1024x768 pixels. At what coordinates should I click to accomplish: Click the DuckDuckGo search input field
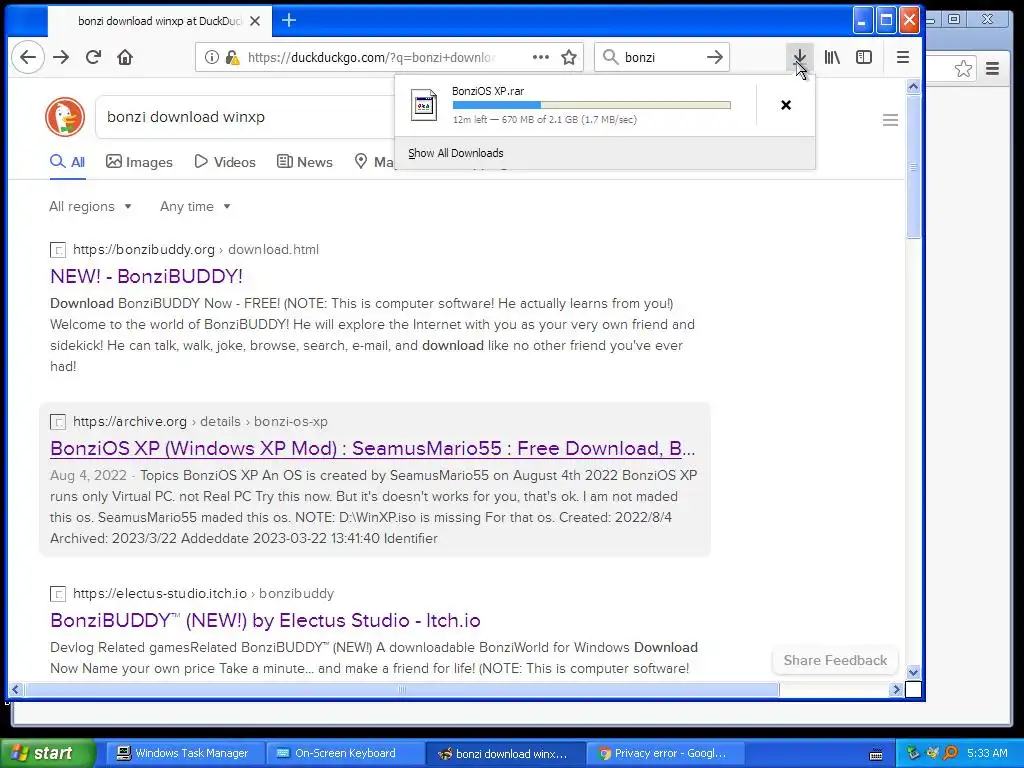tap(245, 117)
